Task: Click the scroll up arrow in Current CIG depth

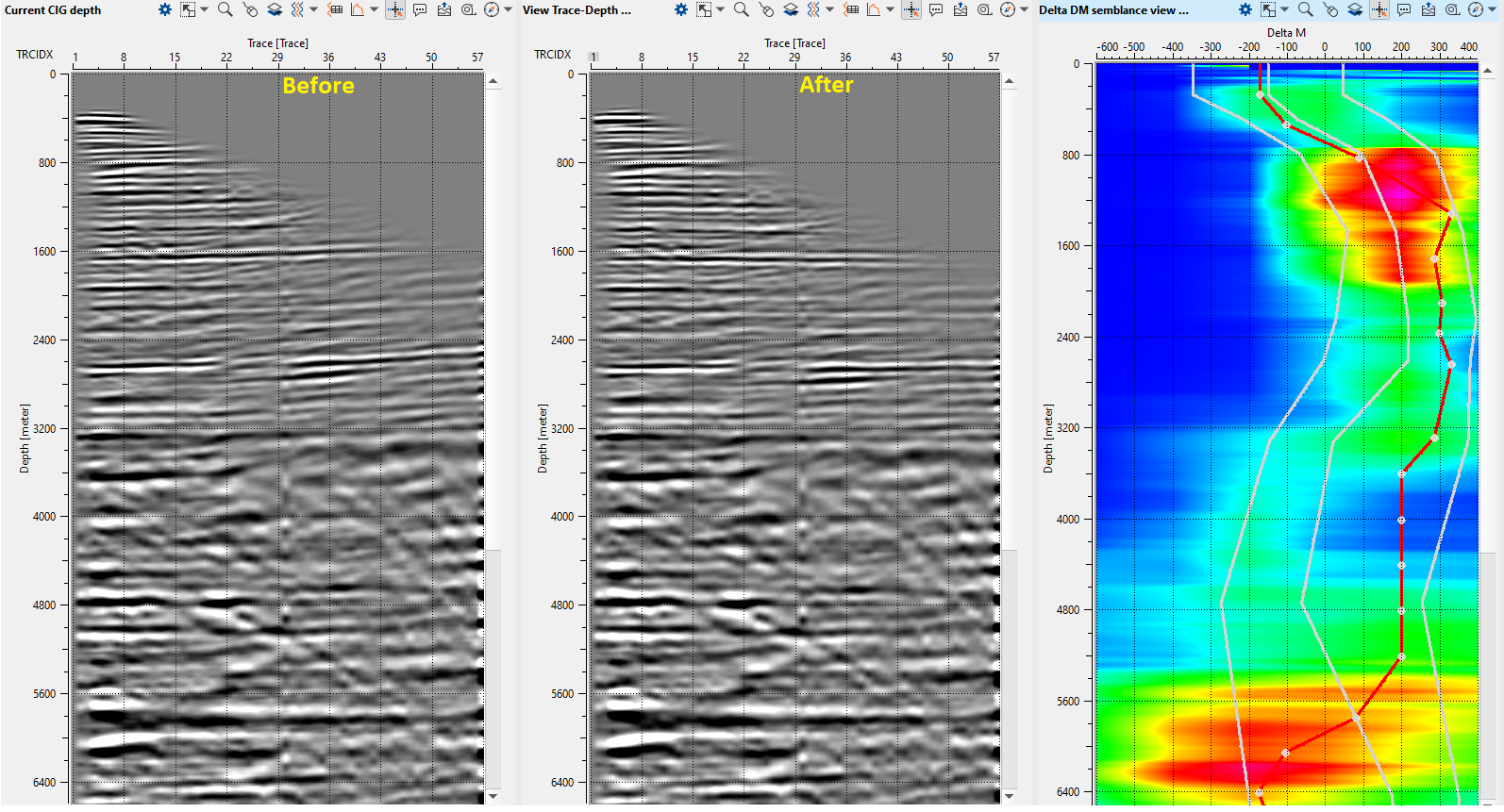Action: [x=493, y=82]
